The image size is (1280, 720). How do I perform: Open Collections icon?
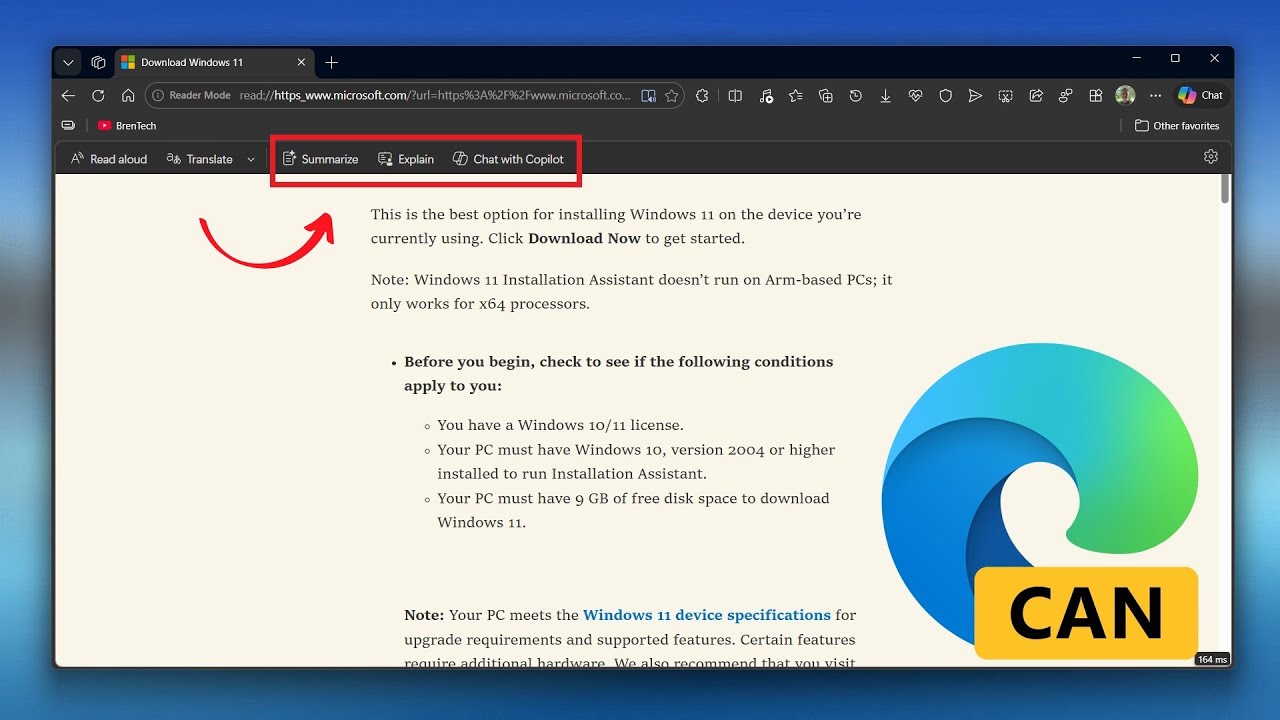pyautogui.click(x=825, y=96)
